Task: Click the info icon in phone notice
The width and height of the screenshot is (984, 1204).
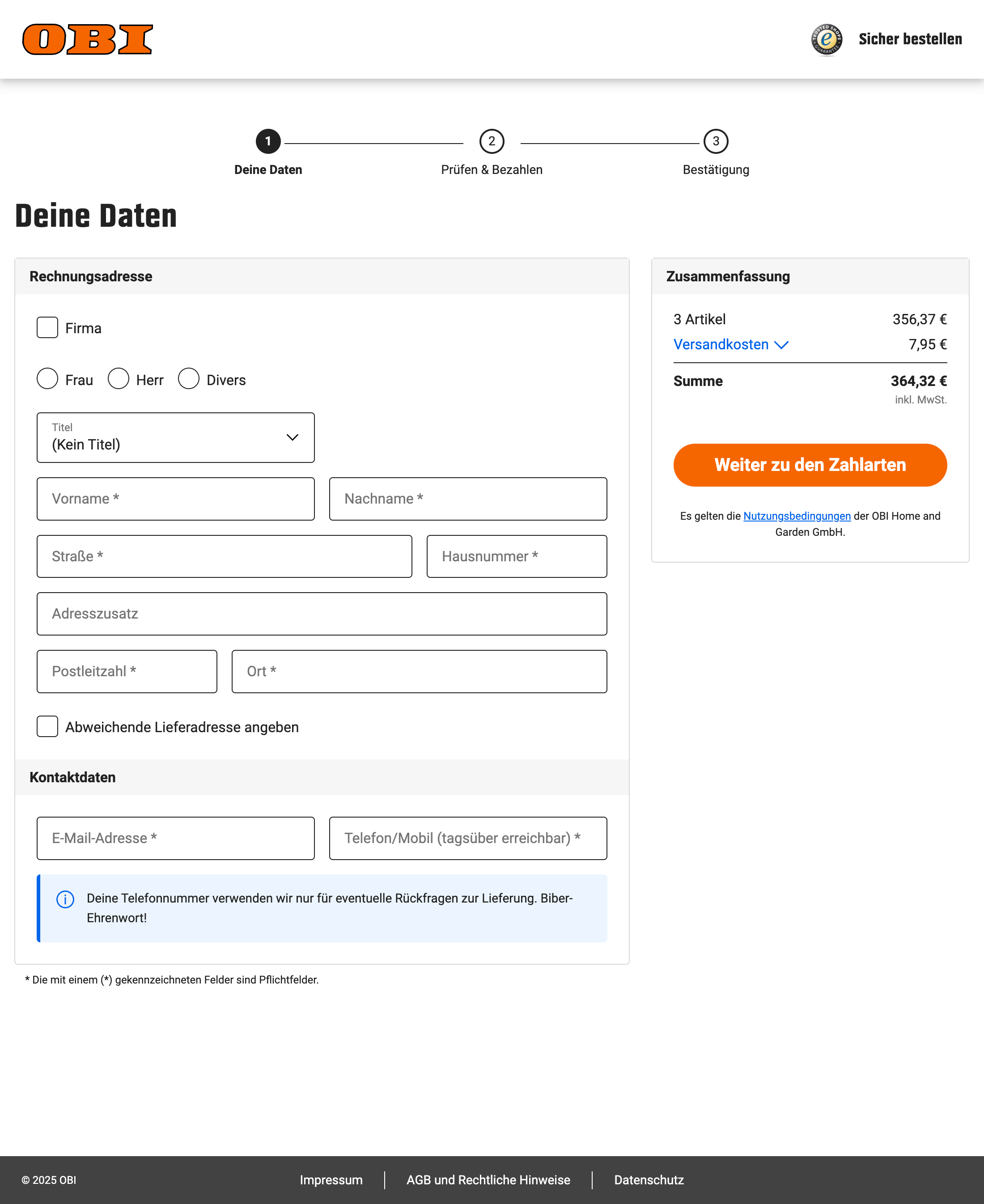Action: pyautogui.click(x=65, y=899)
